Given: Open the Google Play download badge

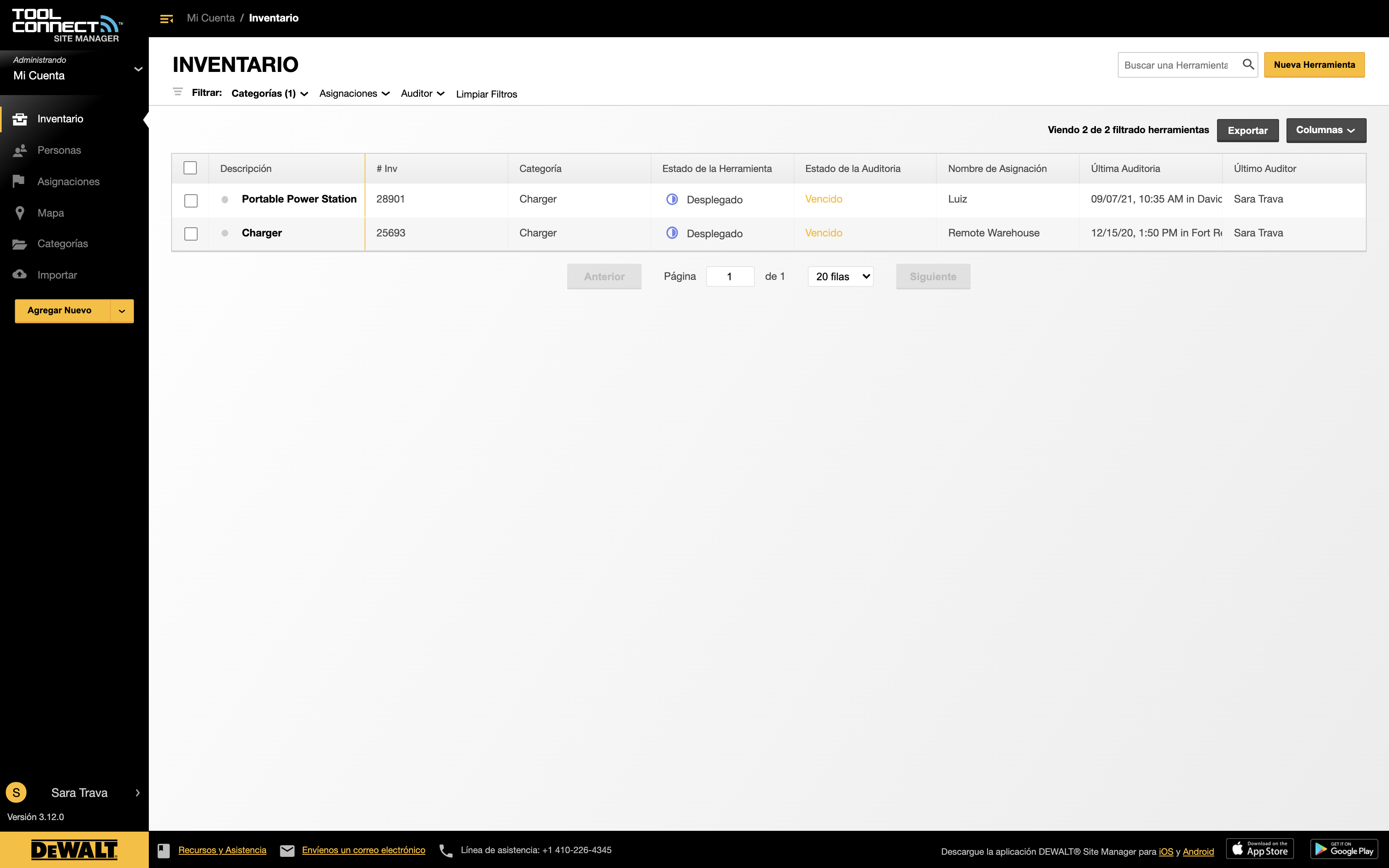Looking at the screenshot, I should (x=1344, y=849).
